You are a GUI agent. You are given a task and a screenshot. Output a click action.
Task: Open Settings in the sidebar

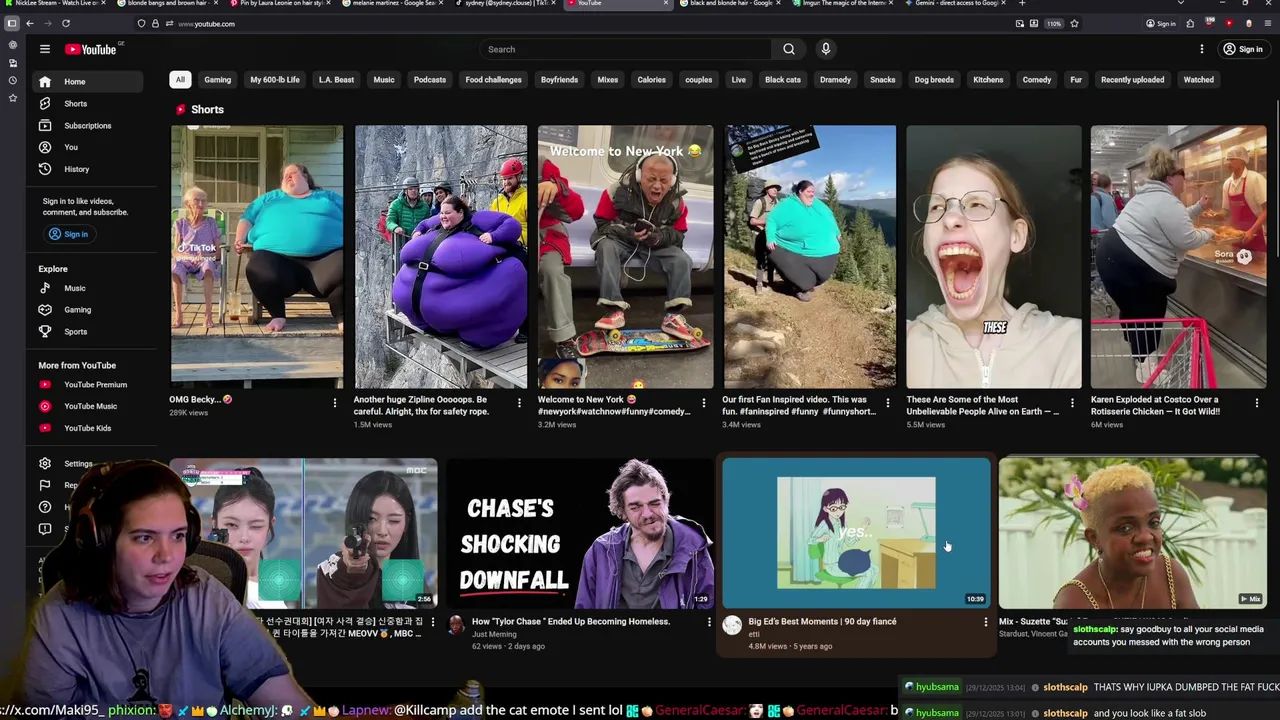[78, 464]
